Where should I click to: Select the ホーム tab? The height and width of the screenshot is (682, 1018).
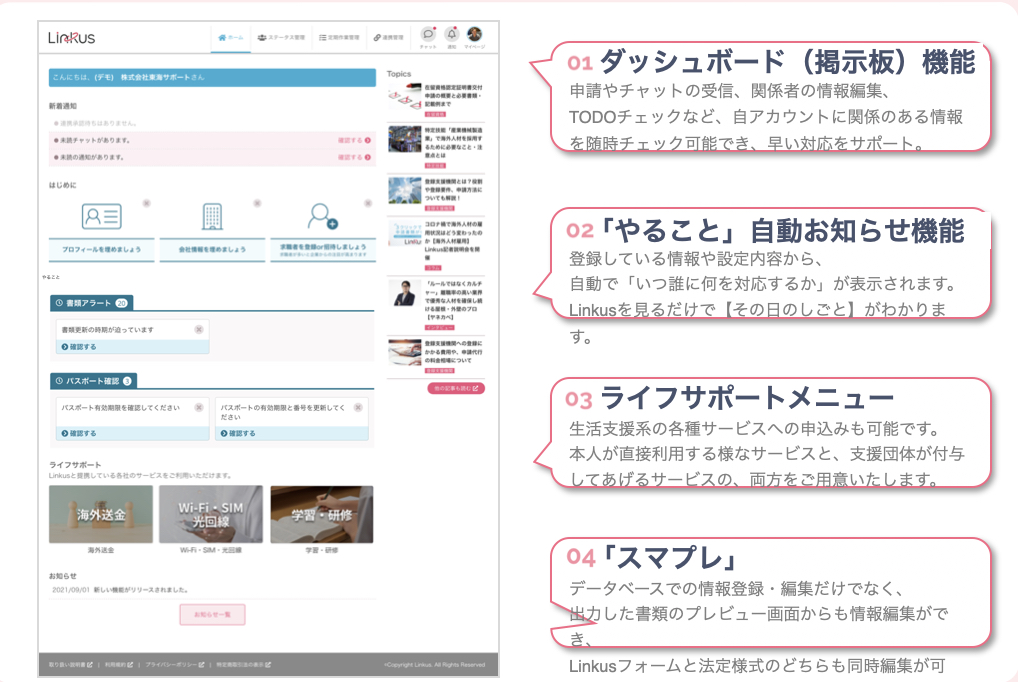tap(229, 37)
